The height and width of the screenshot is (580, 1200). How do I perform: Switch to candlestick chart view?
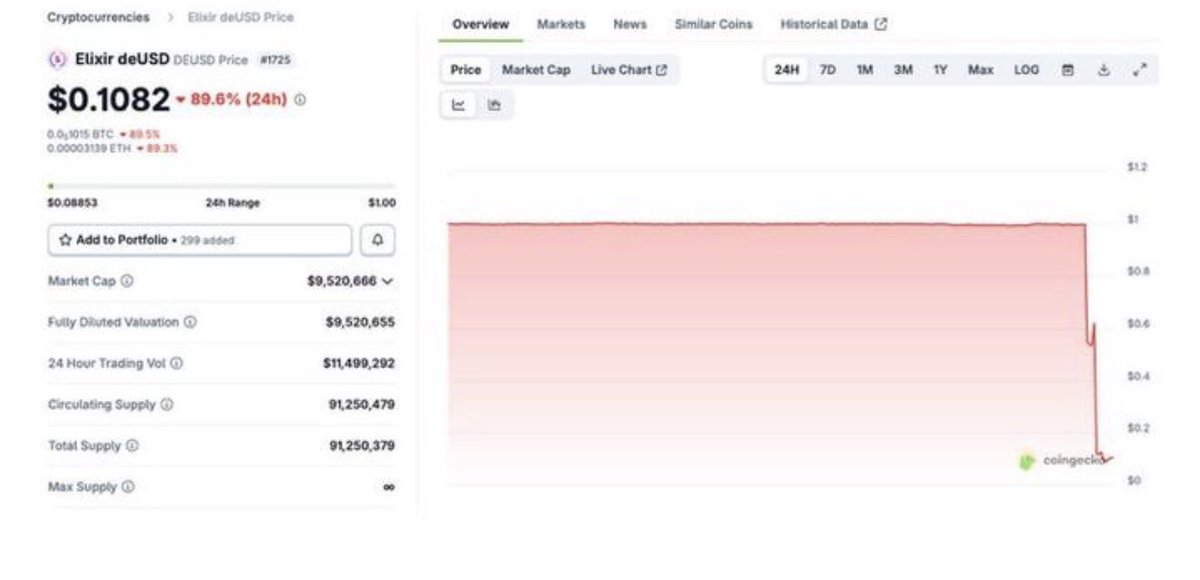(x=494, y=105)
